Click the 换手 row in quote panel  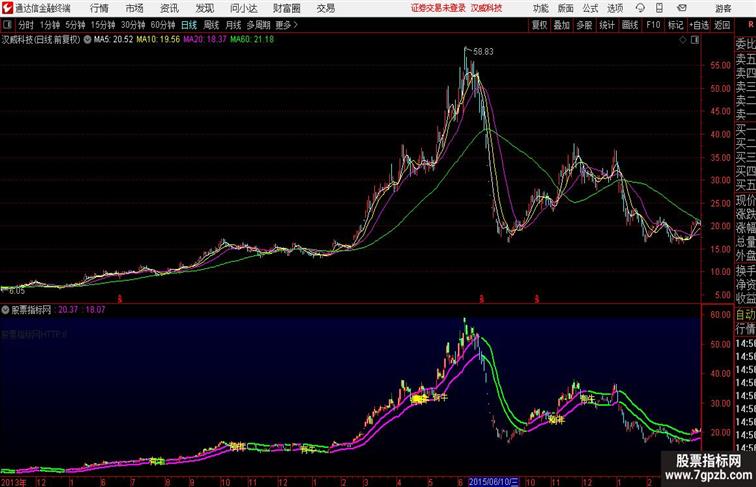click(745, 271)
